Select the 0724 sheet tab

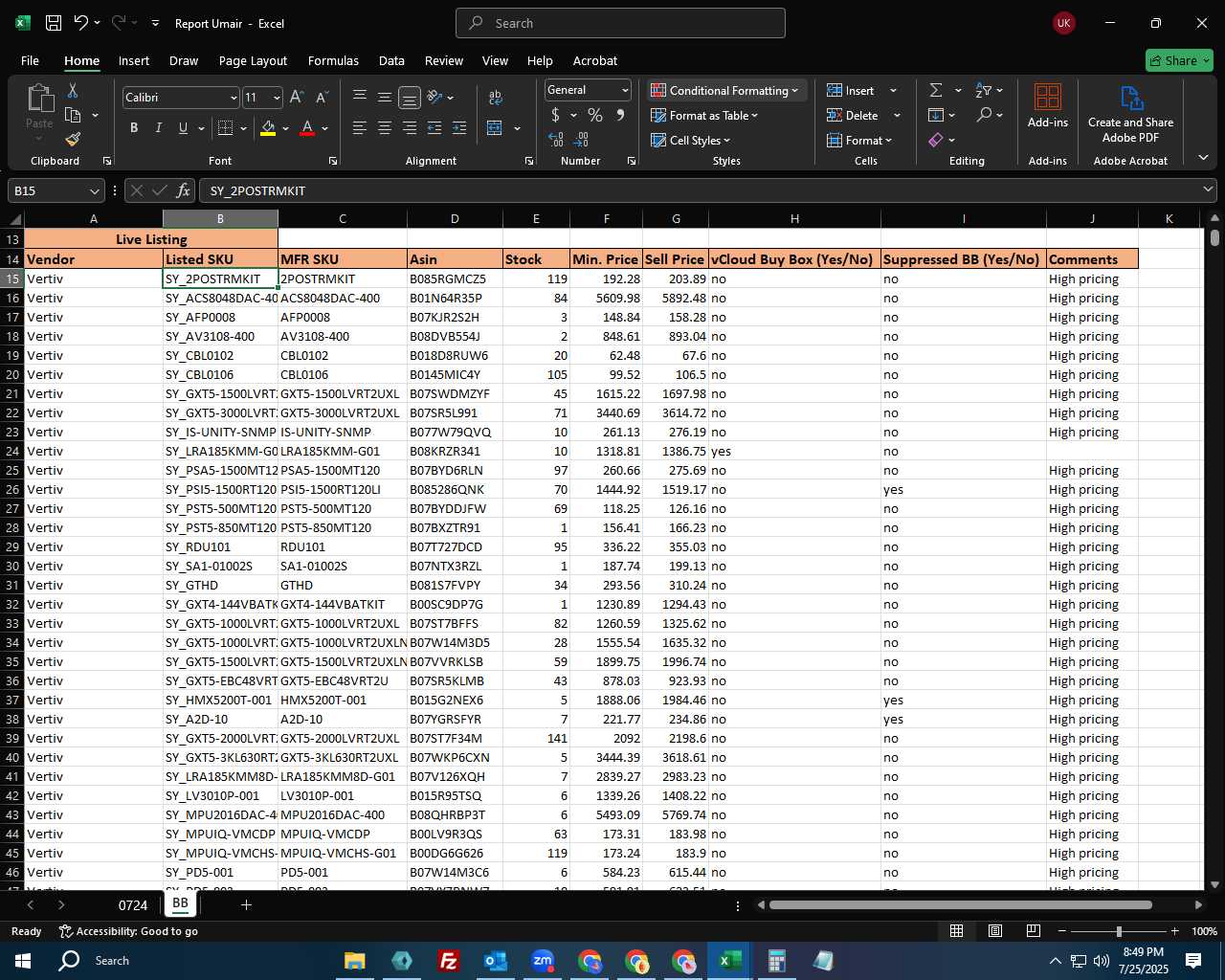tap(133, 904)
